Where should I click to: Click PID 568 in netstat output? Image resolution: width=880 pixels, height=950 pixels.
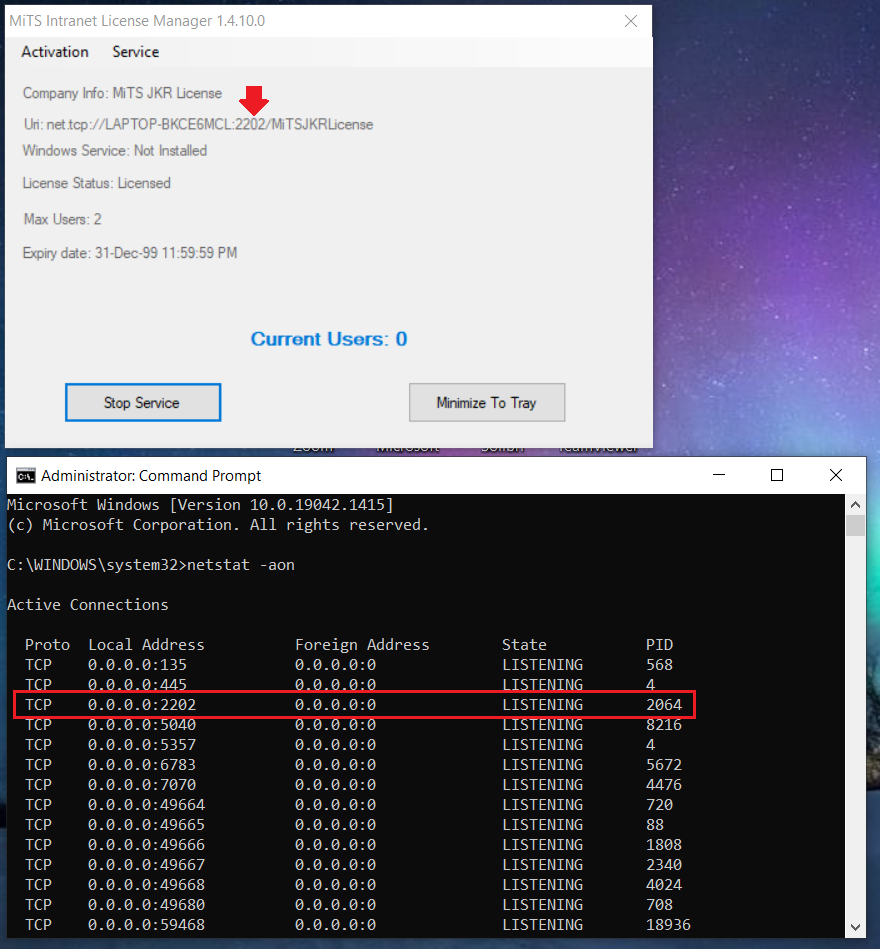[x=659, y=665]
